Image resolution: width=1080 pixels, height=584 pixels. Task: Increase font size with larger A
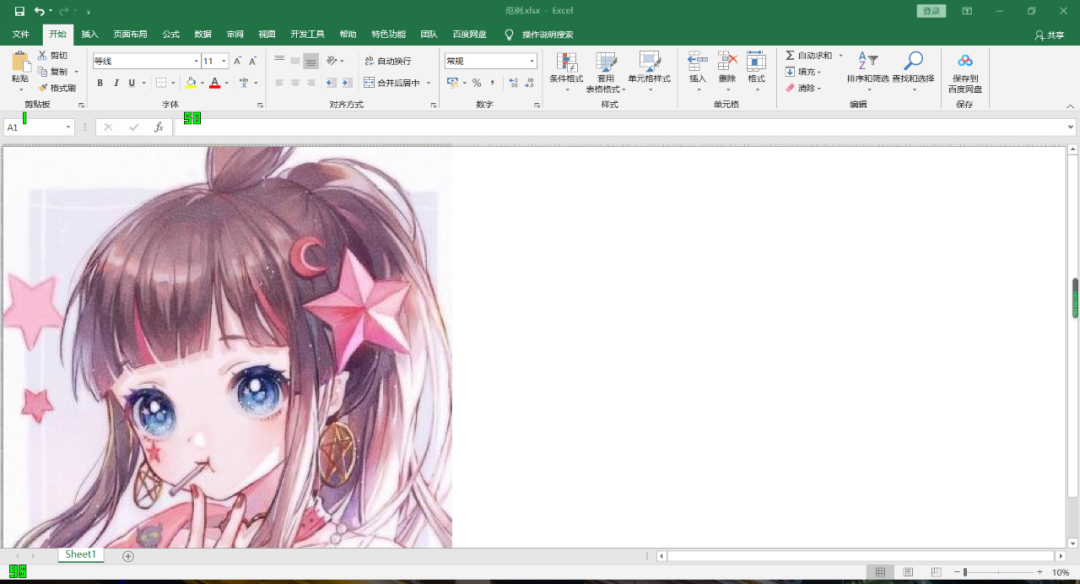(x=238, y=61)
